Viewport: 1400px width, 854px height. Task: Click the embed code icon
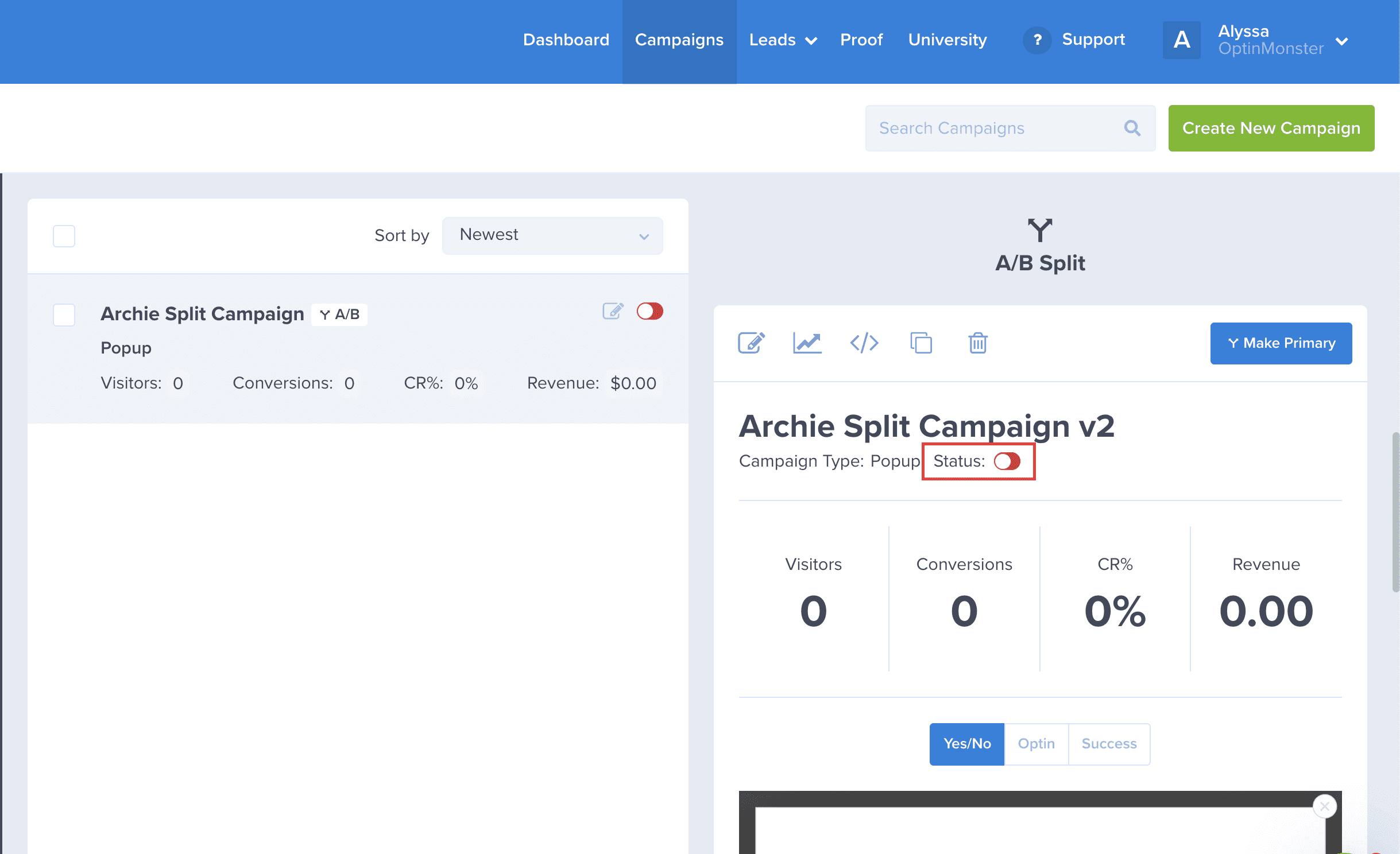coord(864,343)
